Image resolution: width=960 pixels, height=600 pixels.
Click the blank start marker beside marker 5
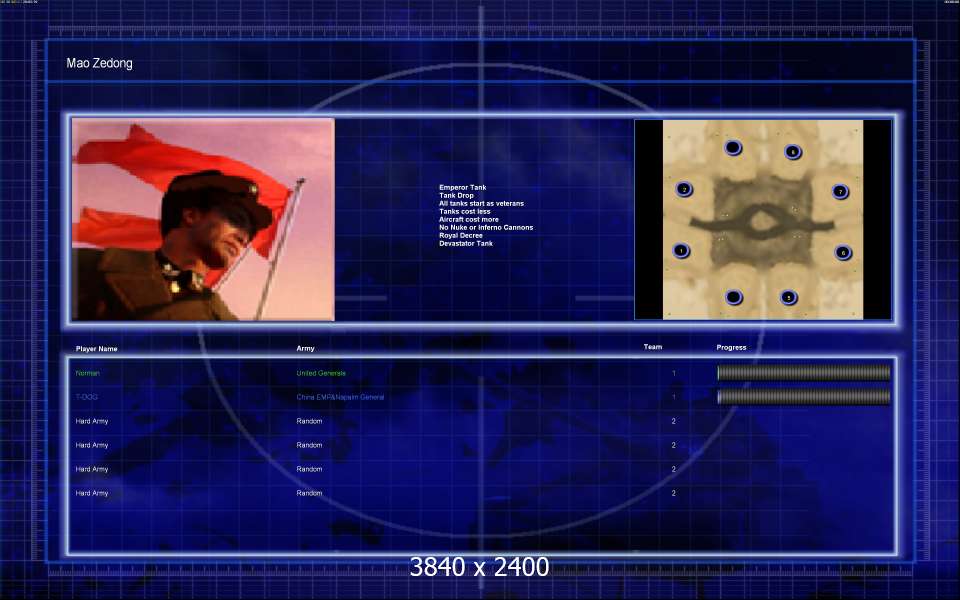pyautogui.click(x=733, y=298)
